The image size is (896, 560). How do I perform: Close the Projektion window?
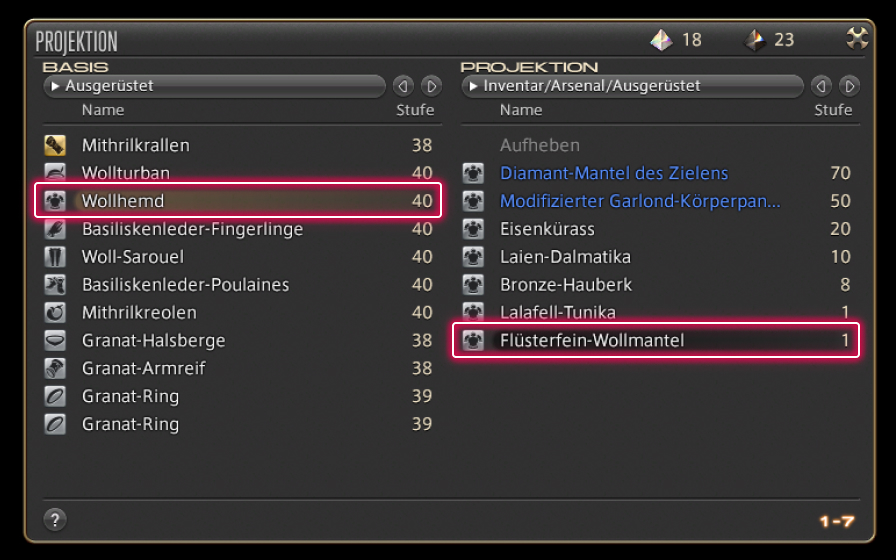click(857, 39)
